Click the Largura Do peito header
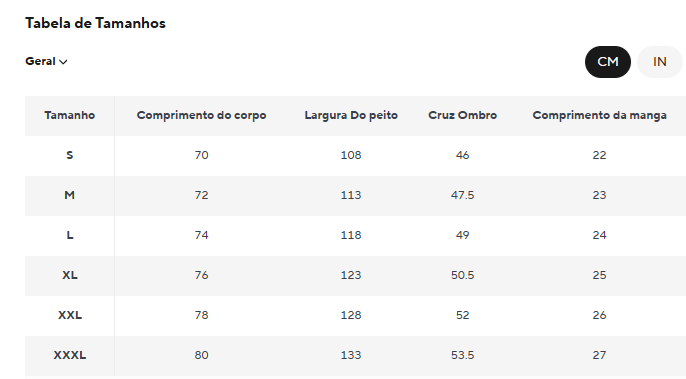The width and height of the screenshot is (686, 379). [x=351, y=116]
